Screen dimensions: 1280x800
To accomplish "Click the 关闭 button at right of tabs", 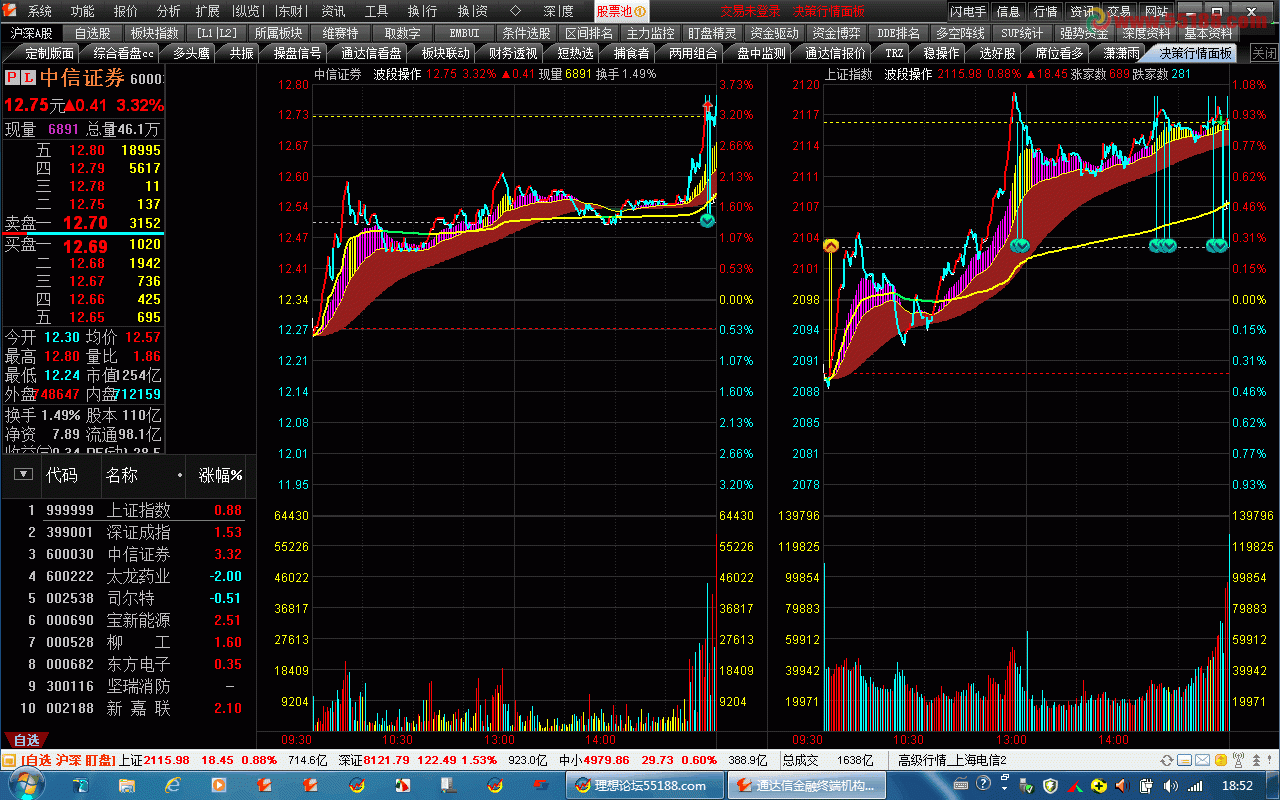I will pyautogui.click(x=1264, y=53).
